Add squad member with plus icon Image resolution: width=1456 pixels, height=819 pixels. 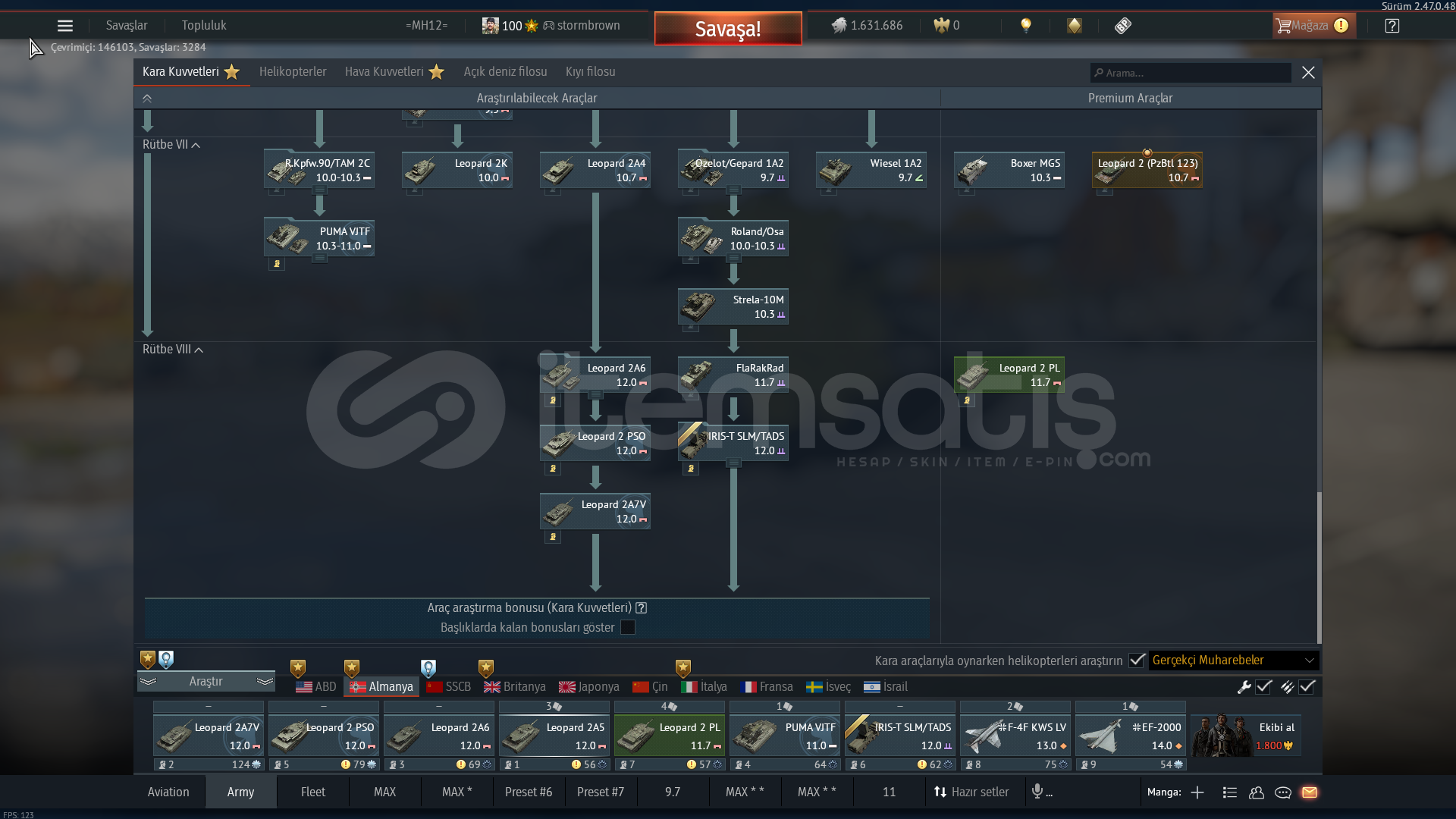(x=1197, y=792)
